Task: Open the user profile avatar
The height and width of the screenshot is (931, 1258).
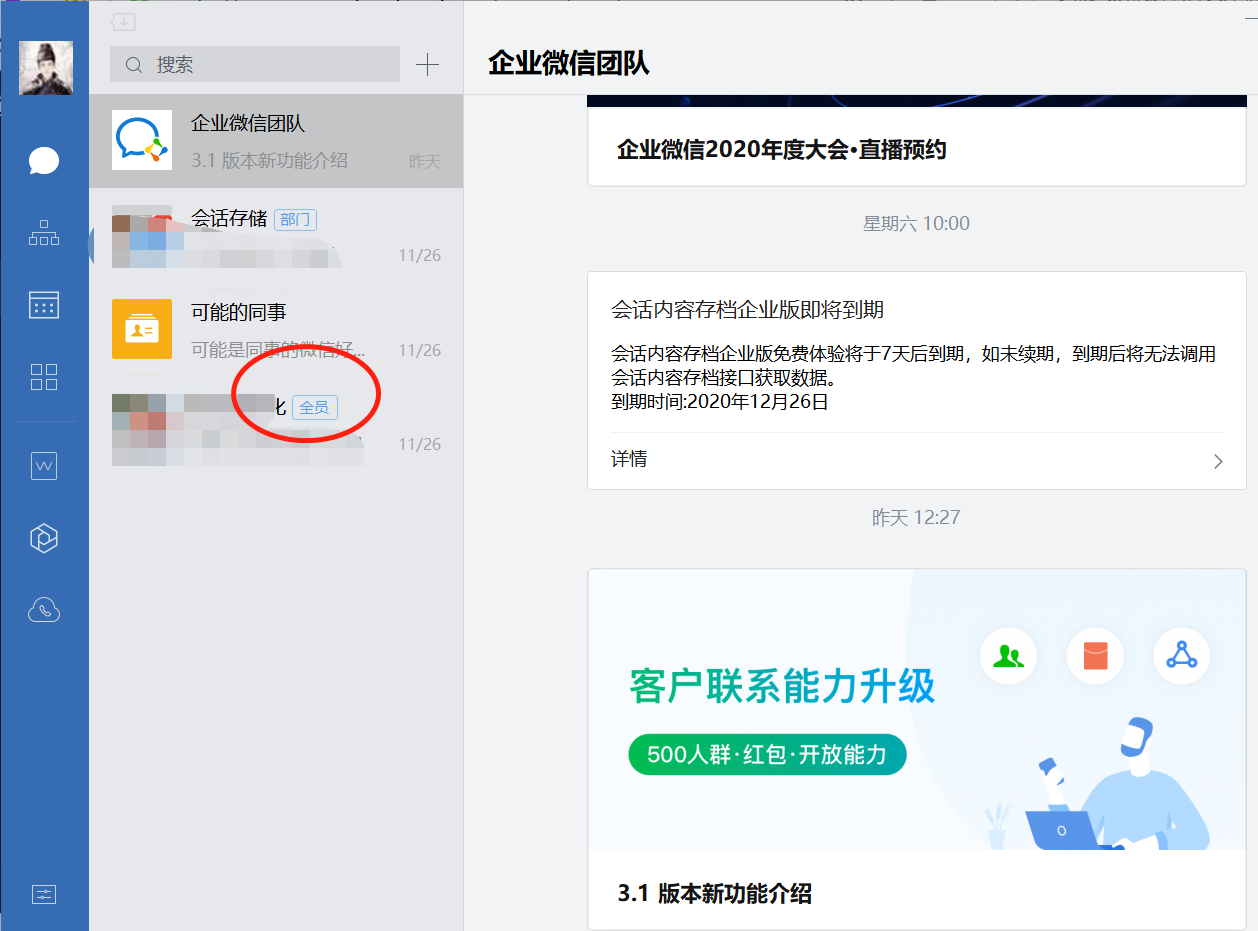Action: pos(46,68)
